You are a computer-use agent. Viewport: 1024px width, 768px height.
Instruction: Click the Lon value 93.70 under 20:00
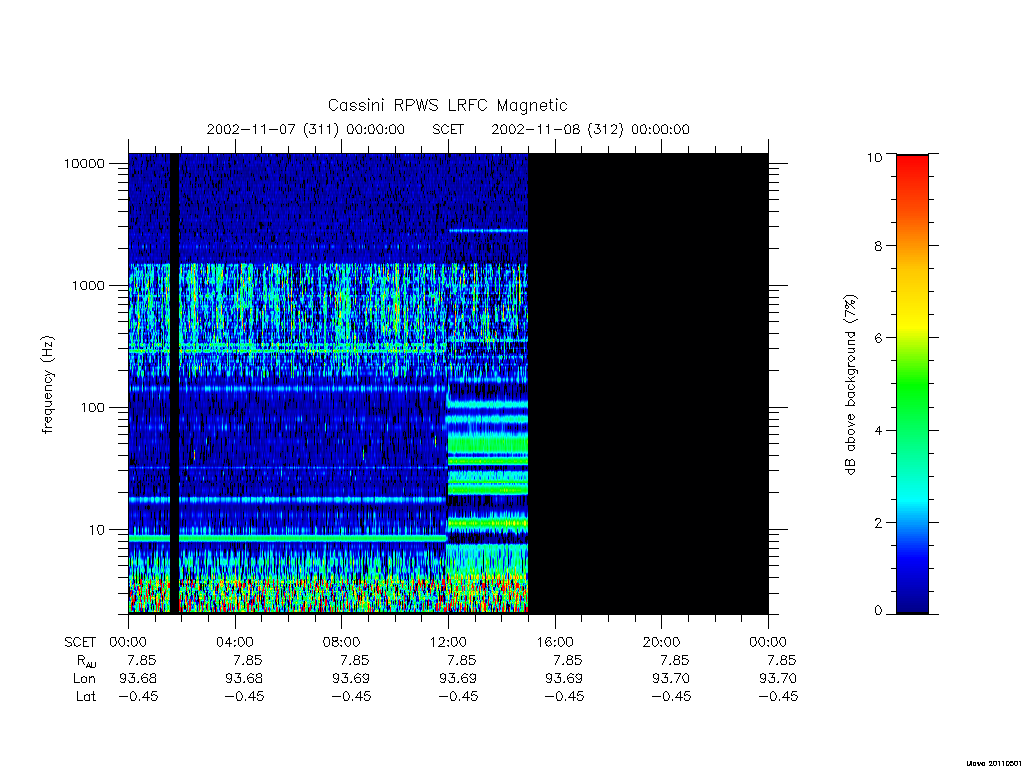tap(671, 679)
